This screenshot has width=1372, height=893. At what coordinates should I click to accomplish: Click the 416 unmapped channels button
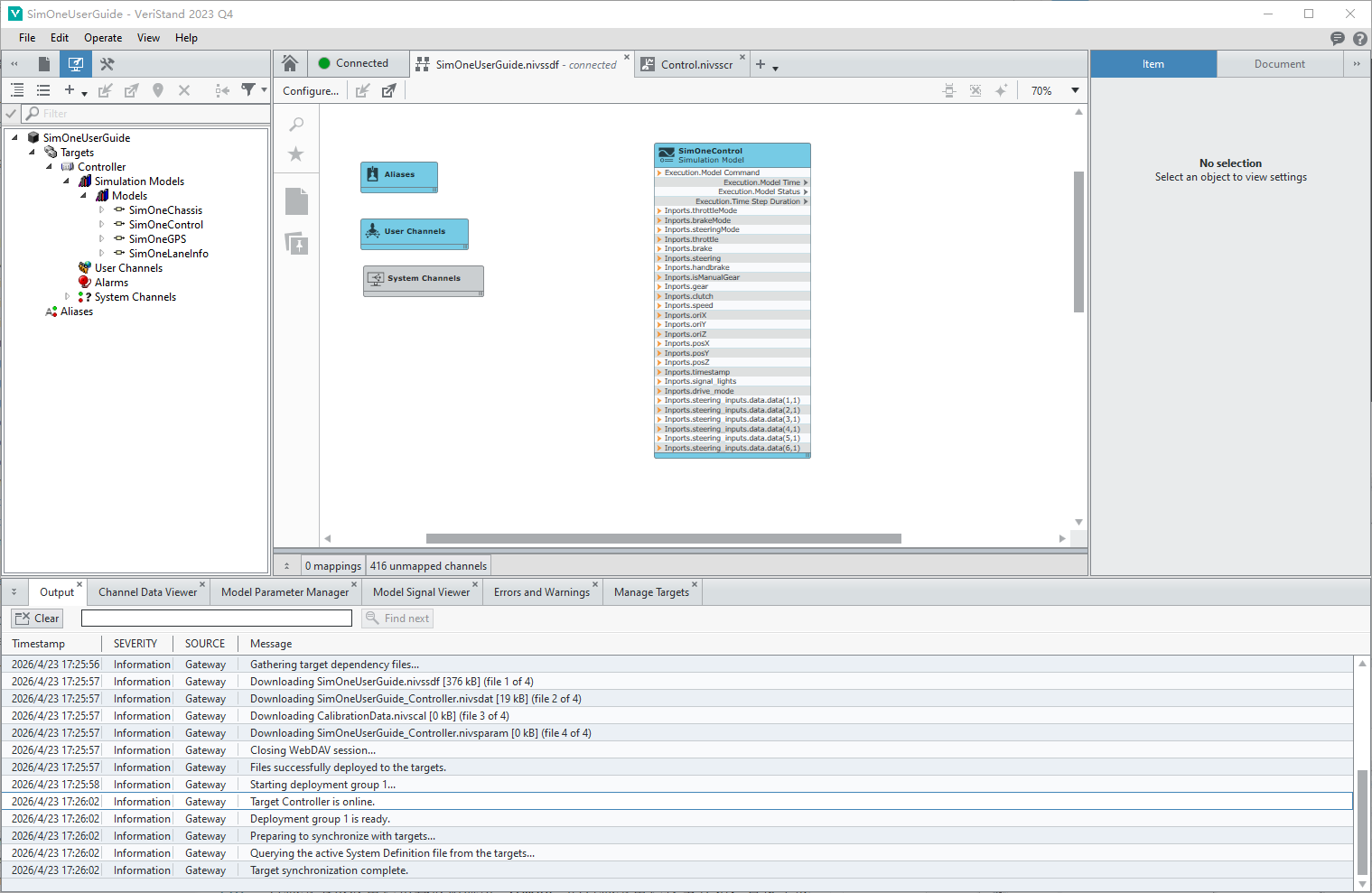[428, 566]
